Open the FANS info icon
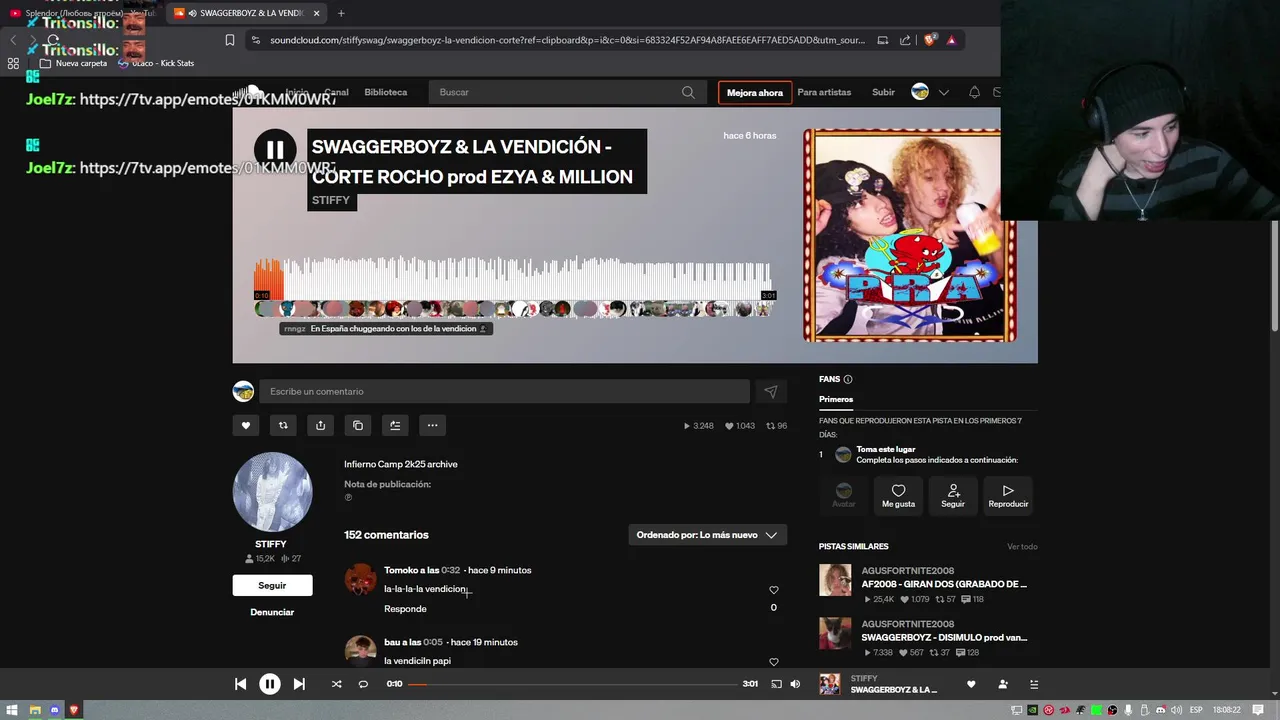The height and width of the screenshot is (720, 1280). pos(848,379)
